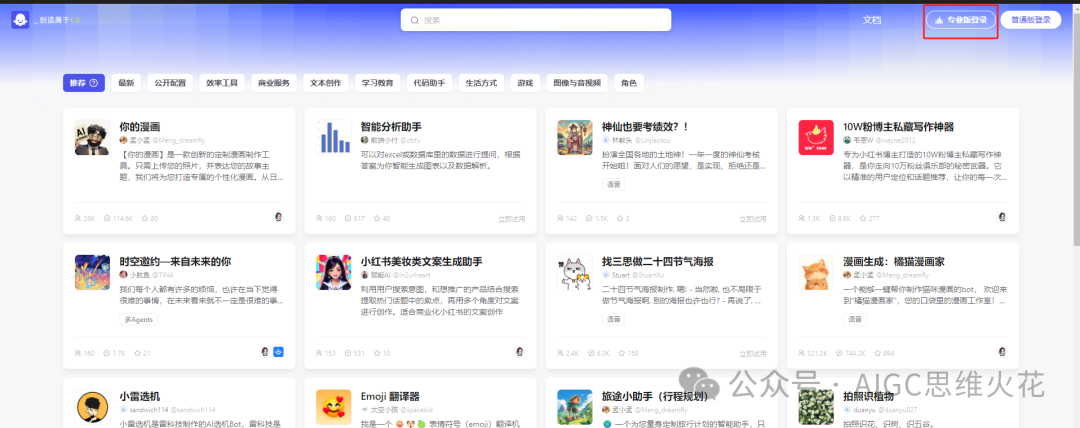This screenshot has height=428, width=1080.
Task: Click the publisher avatar badge on 10W粉博主 card
Action: (1002, 216)
